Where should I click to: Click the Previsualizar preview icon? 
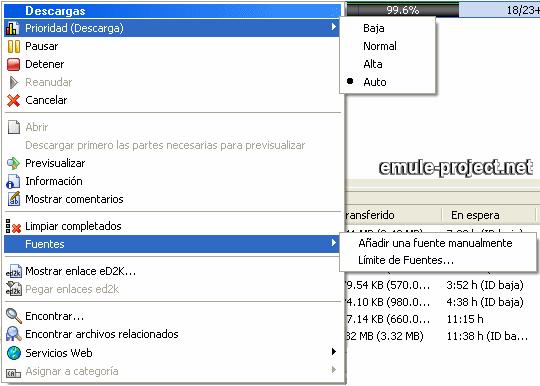(x=14, y=163)
